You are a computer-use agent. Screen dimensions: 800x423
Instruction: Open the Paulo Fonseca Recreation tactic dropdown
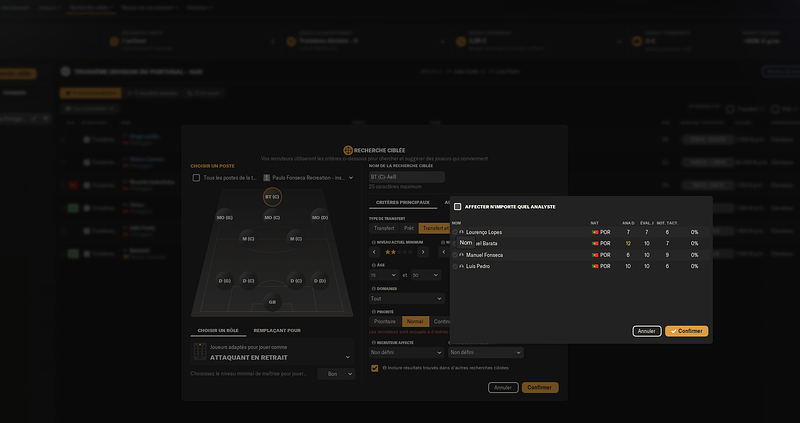tap(309, 178)
